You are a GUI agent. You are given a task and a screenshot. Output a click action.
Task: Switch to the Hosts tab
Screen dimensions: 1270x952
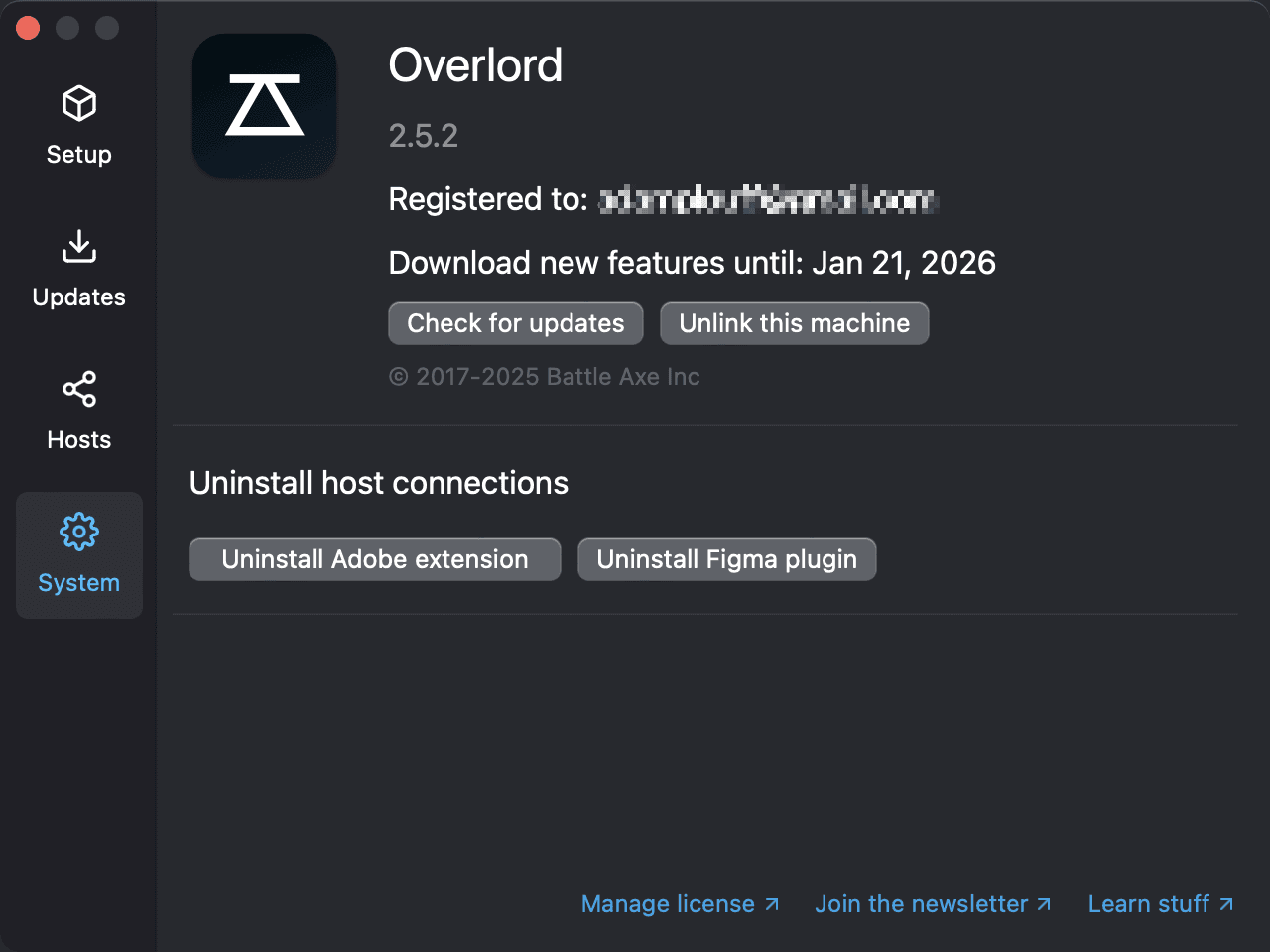click(78, 411)
